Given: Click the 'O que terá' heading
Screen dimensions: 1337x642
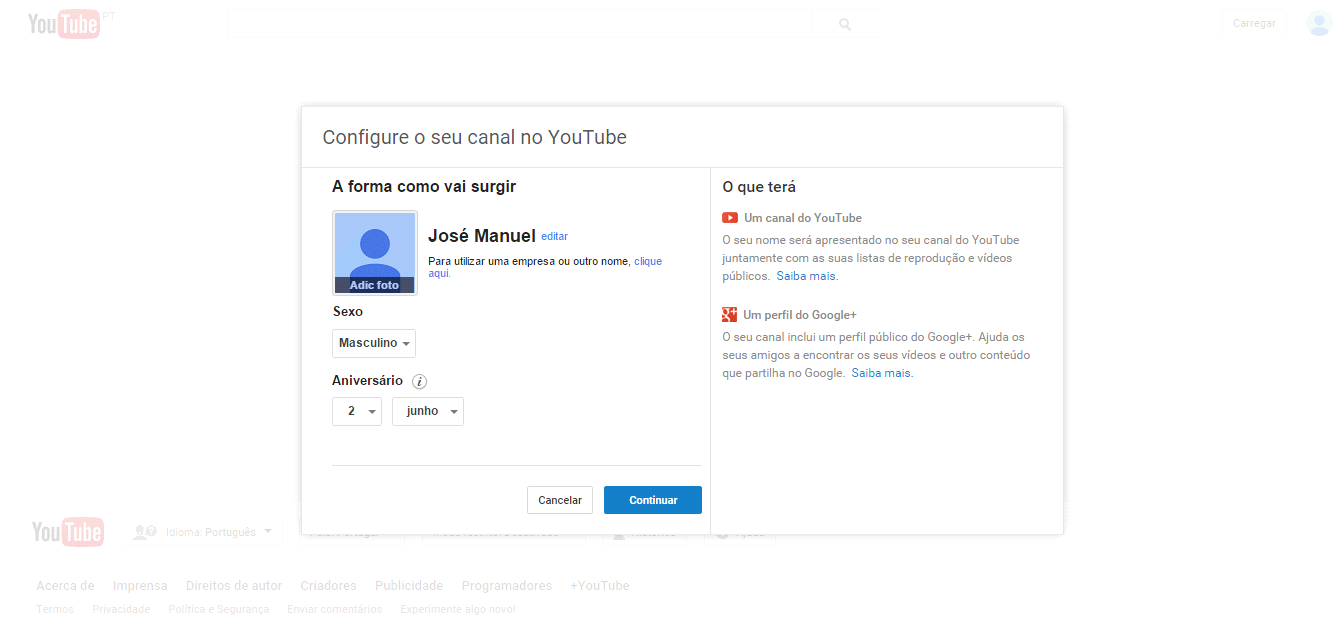Looking at the screenshot, I should coord(759,187).
